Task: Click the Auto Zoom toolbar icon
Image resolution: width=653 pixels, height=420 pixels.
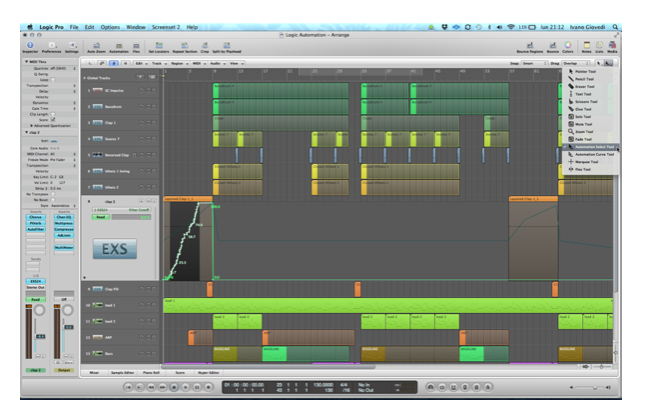Action: 96,47
